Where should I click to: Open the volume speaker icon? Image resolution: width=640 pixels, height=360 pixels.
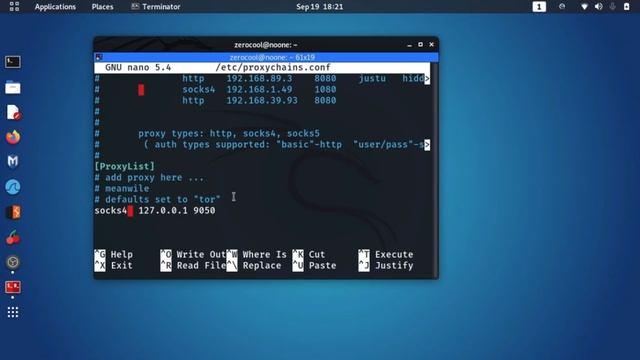coord(598,7)
